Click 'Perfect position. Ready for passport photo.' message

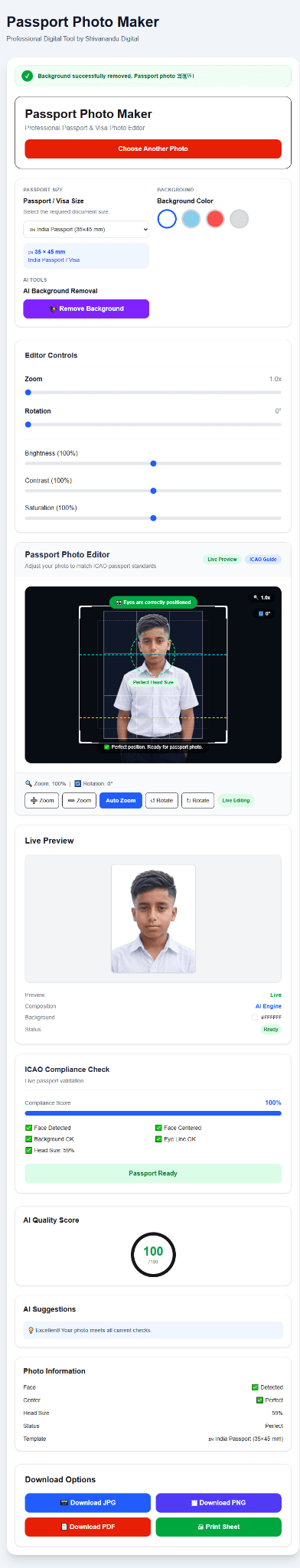coord(153,746)
